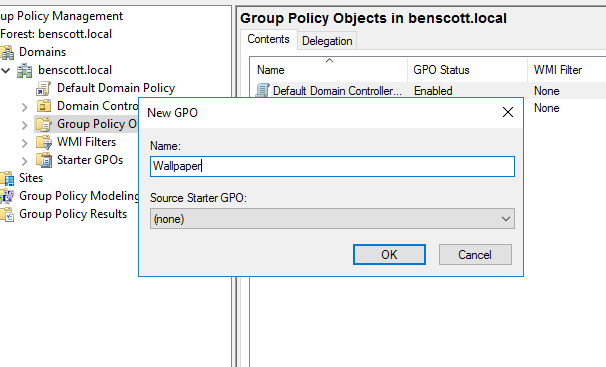Cancel the New GPO dialog
The image size is (606, 367).
tap(475, 255)
